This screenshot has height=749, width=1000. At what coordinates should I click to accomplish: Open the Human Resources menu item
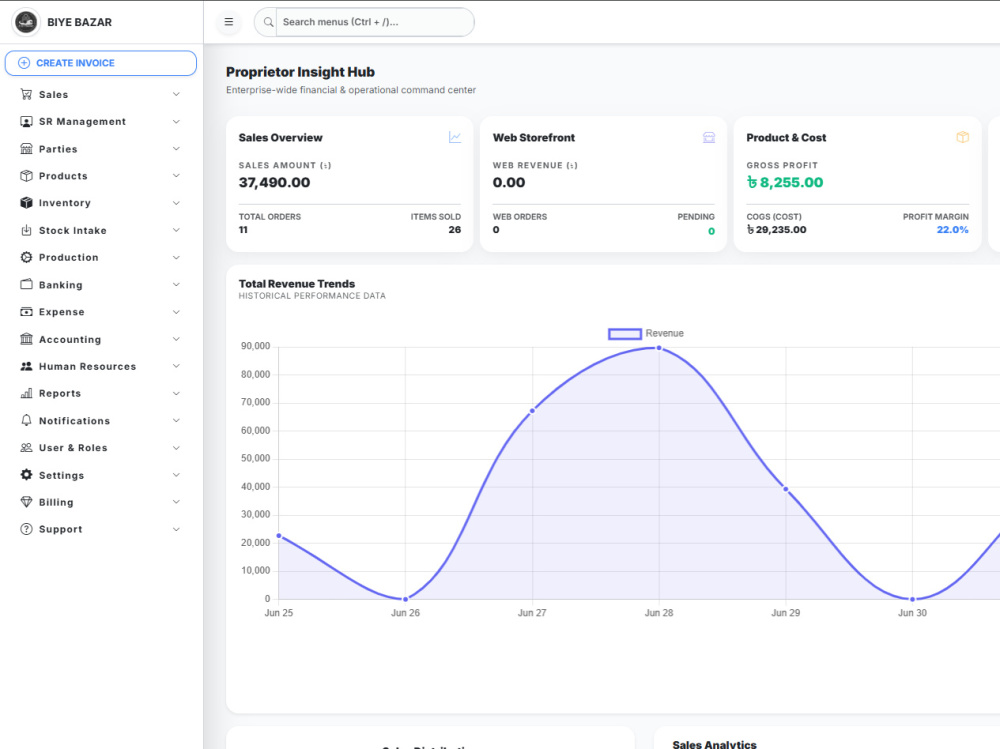[x=101, y=366]
